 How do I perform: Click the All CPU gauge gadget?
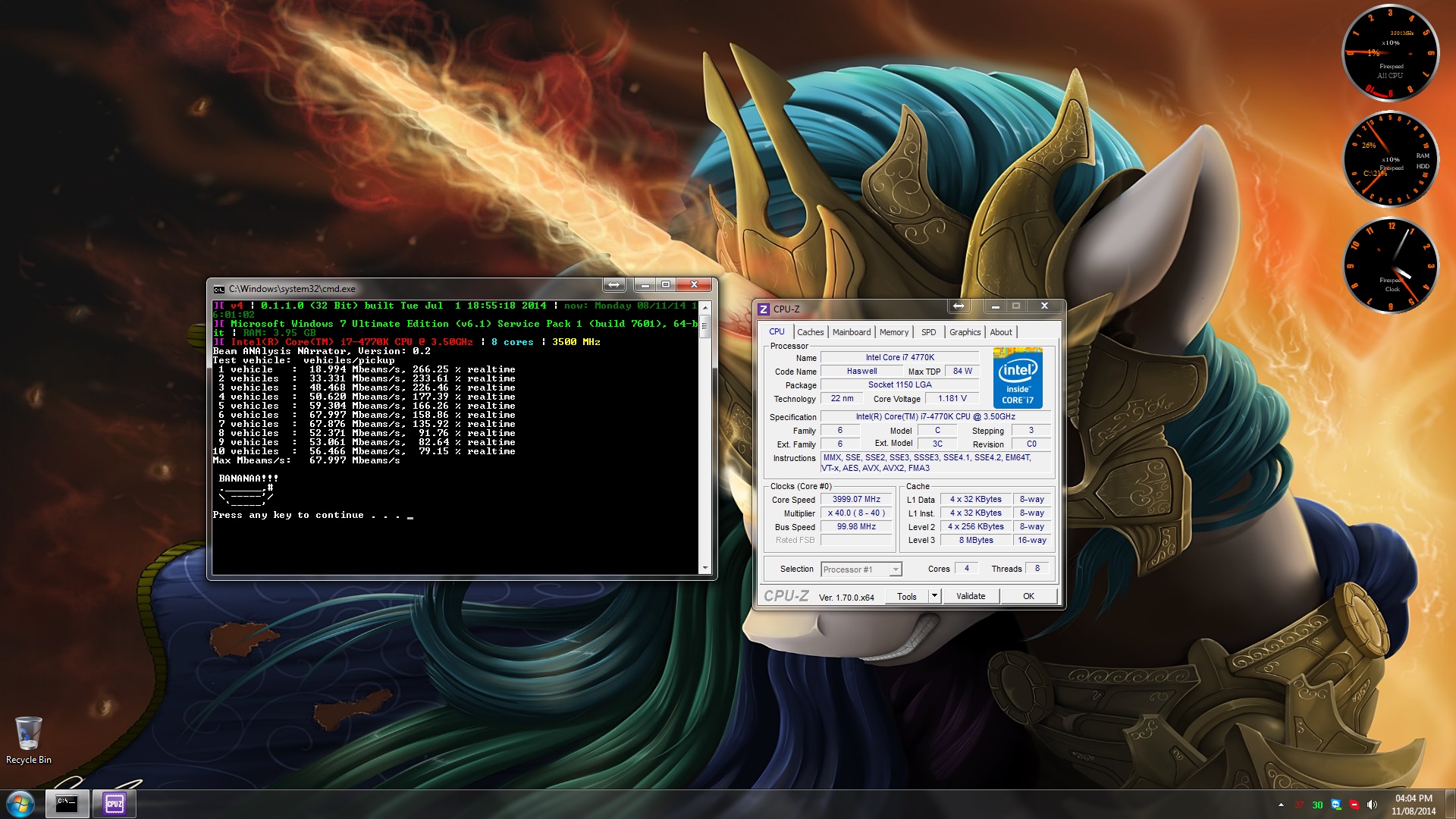(x=1390, y=53)
